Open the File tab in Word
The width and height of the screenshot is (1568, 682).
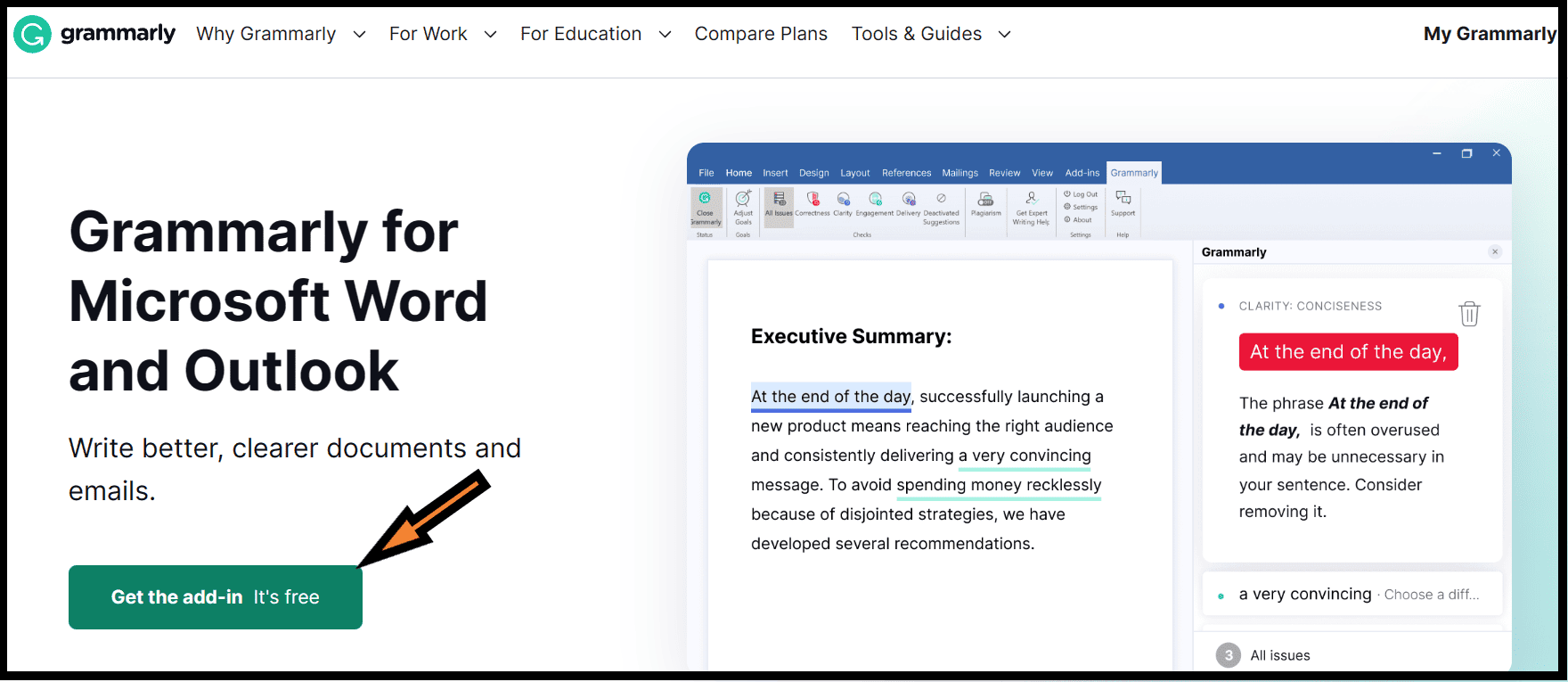coord(706,173)
